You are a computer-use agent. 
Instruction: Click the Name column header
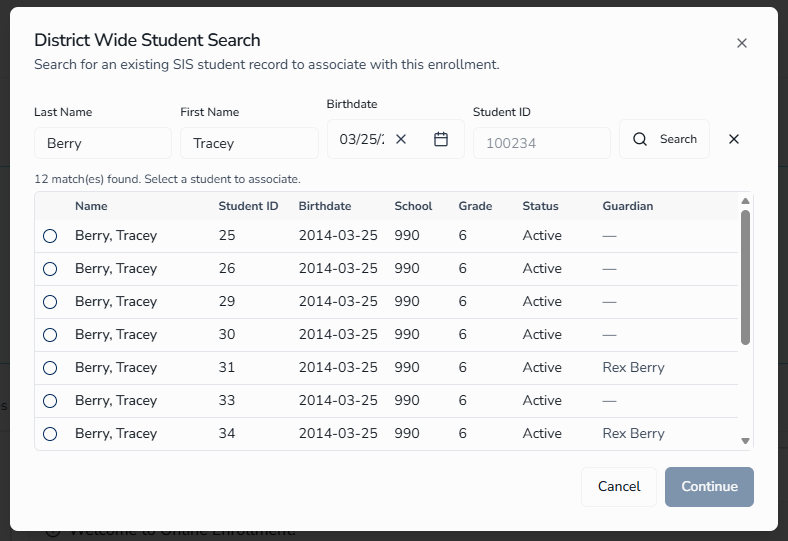[91, 206]
